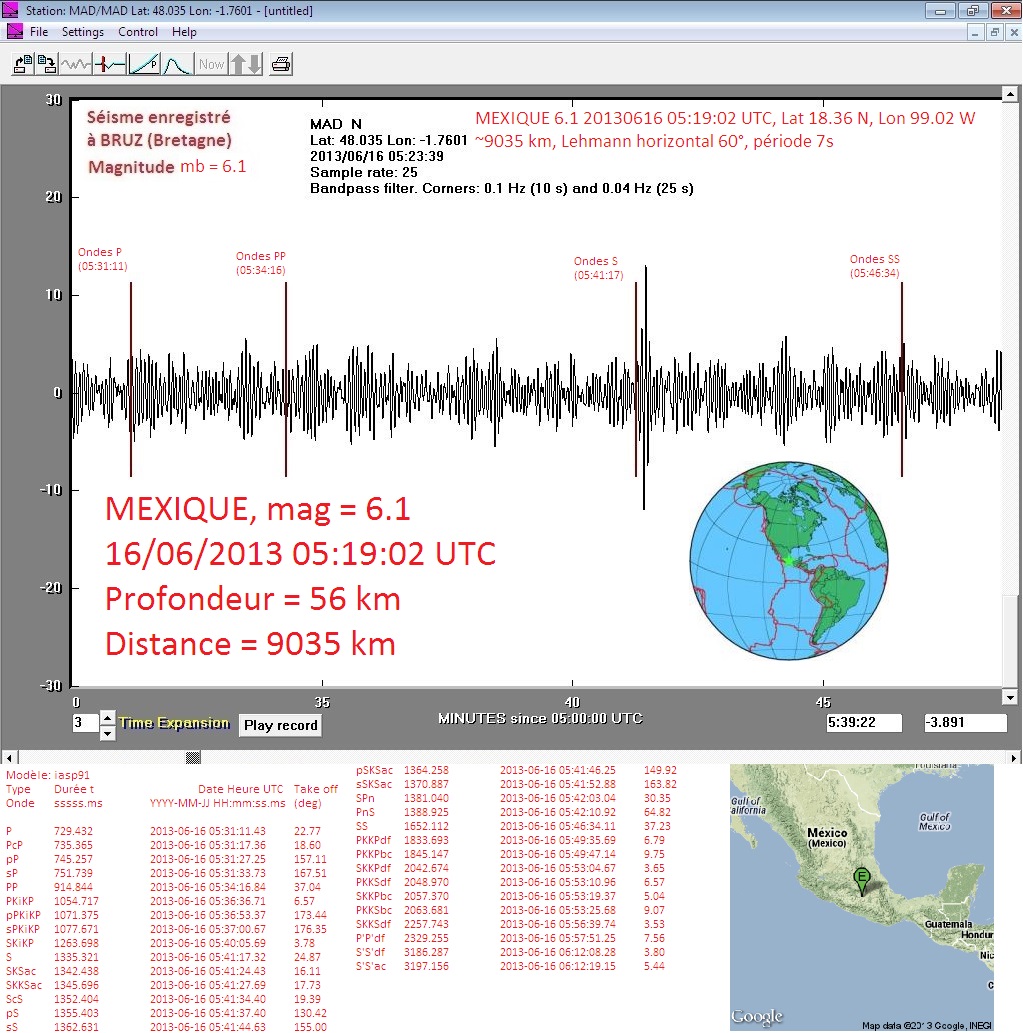Click the horizontal scrollbar thumb under the seismogram

coord(194,757)
